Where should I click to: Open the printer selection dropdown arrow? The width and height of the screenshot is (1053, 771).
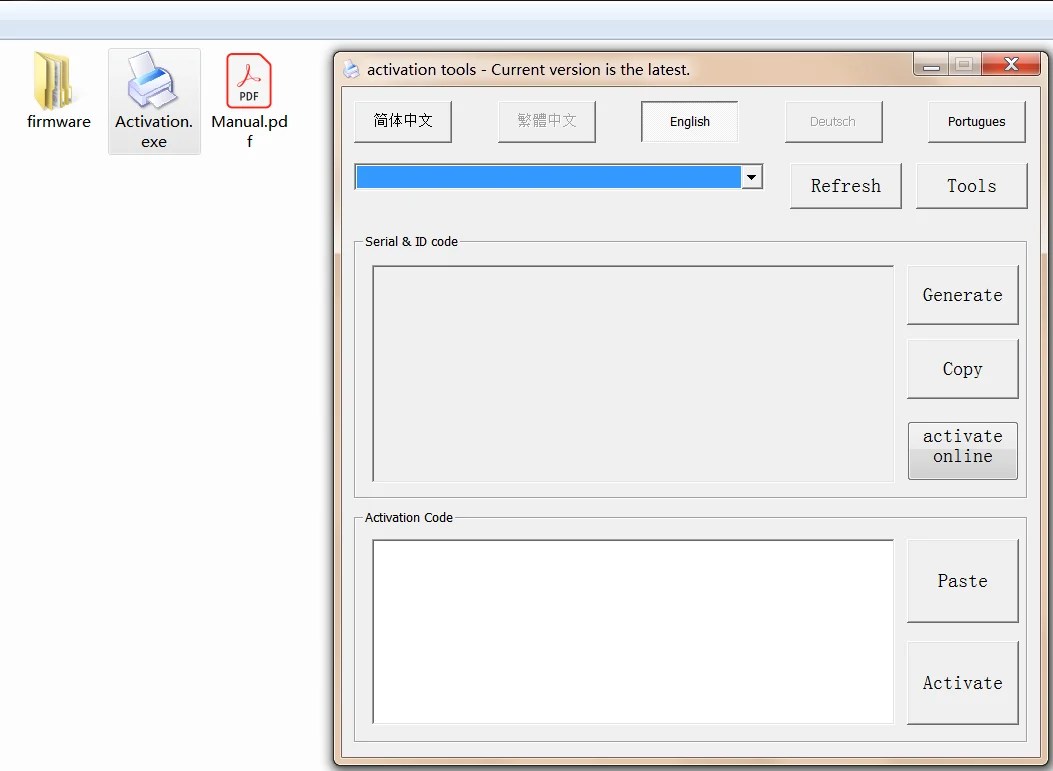[x=751, y=177]
